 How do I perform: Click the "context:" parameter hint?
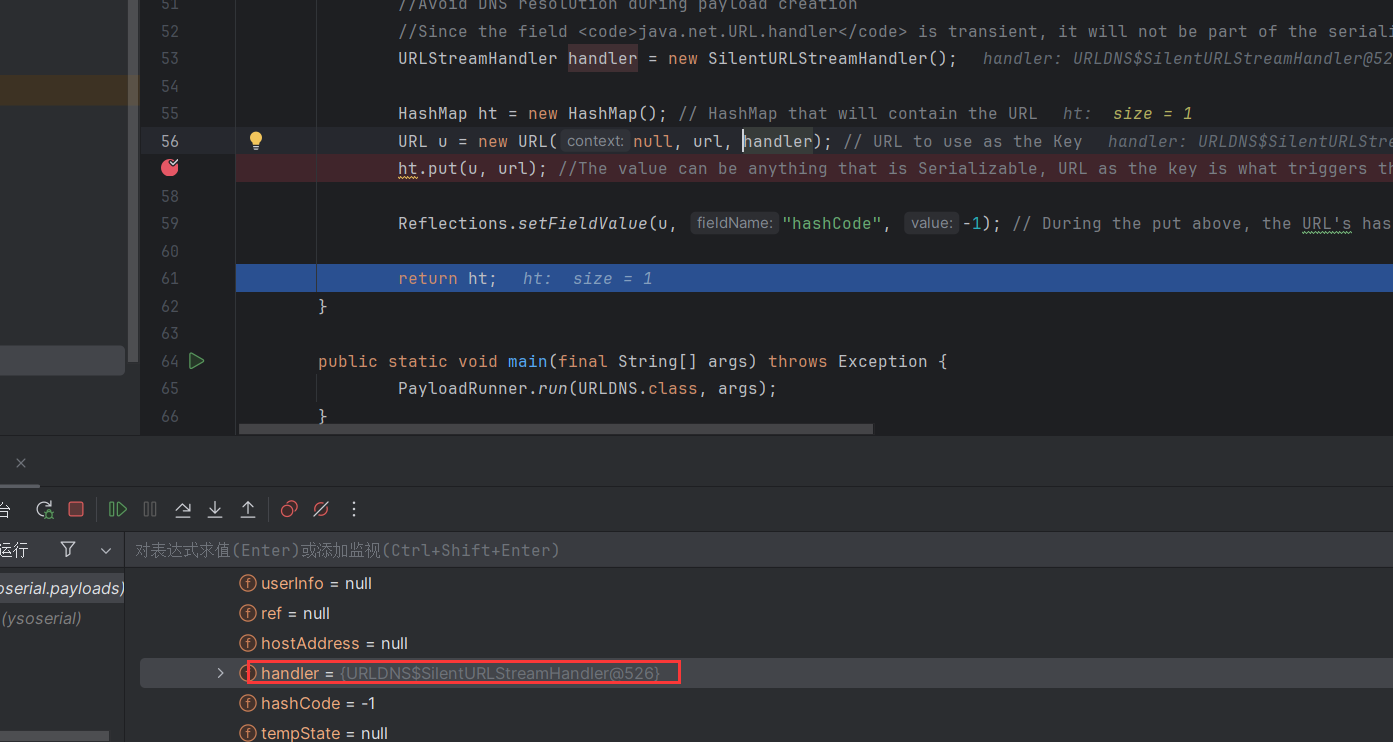[x=595, y=141]
